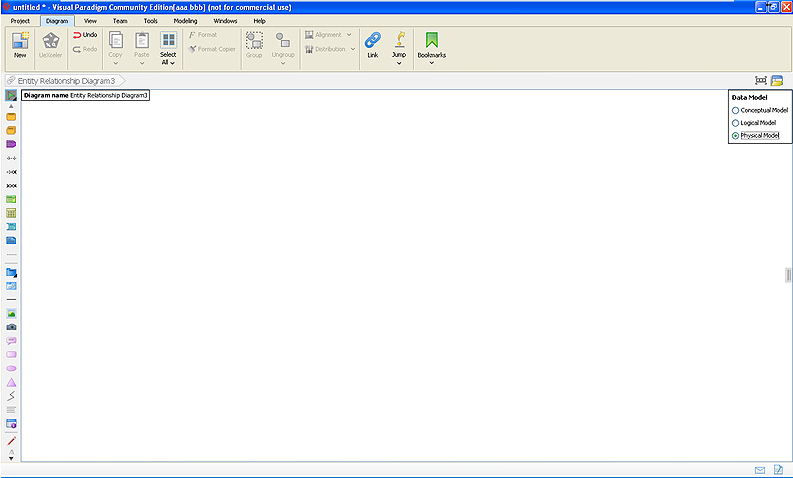Switch to the View ribbon tab
The height and width of the screenshot is (478, 793).
[x=90, y=20]
